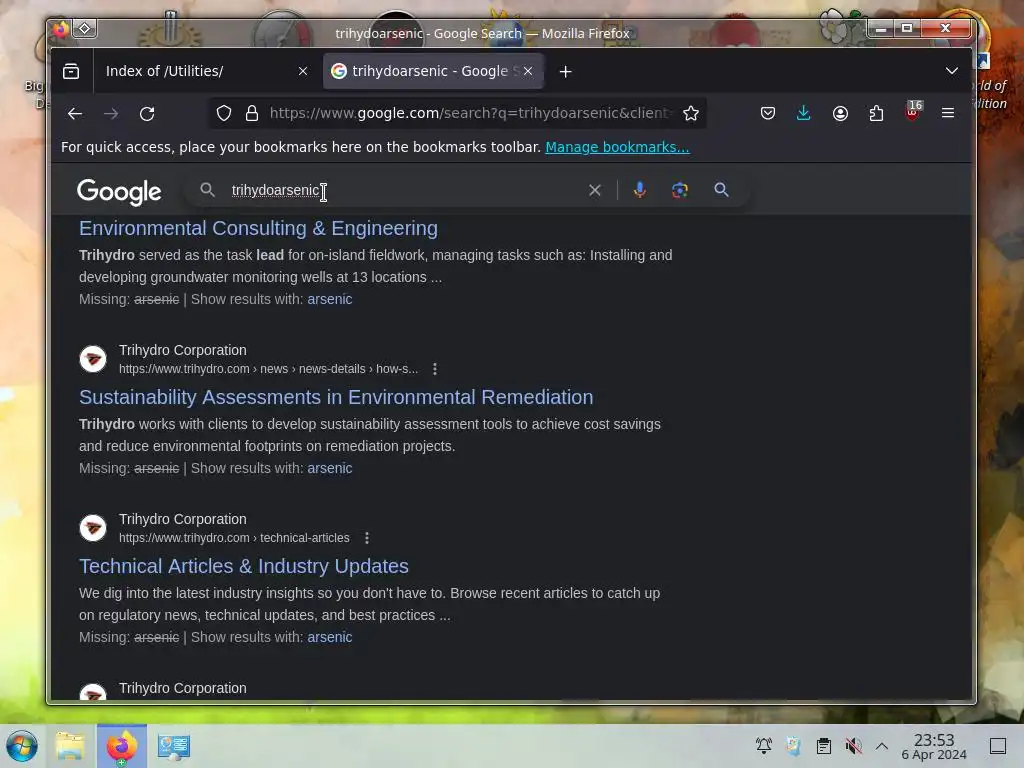Expand hidden system tray icons

click(x=882, y=746)
